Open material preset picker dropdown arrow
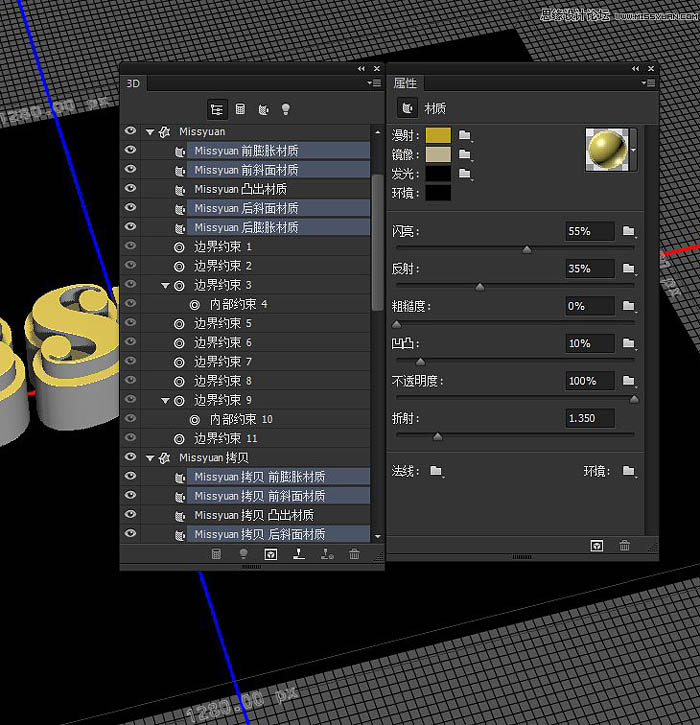 633,150
